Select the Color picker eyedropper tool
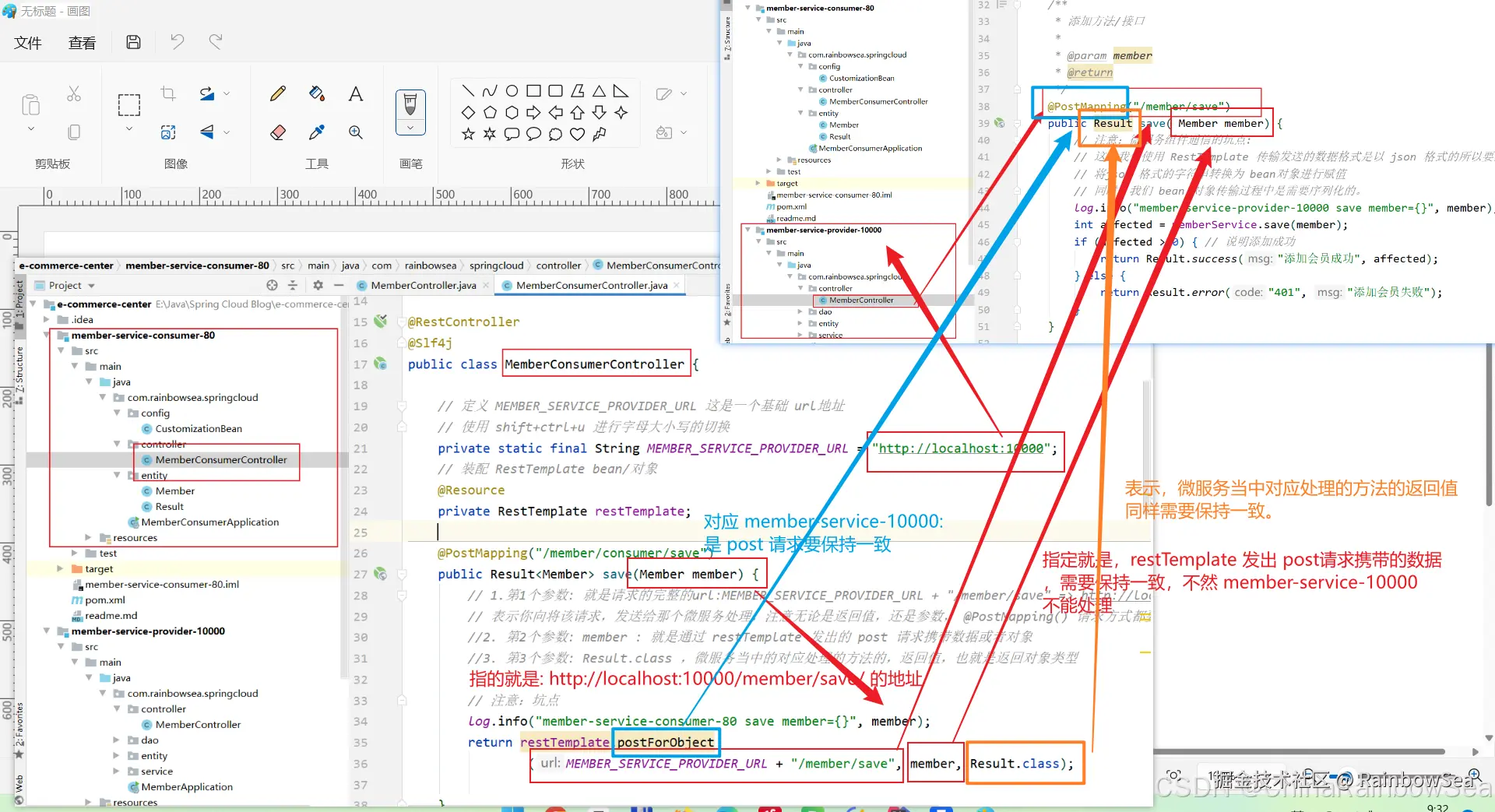The image size is (1495, 812). (x=317, y=132)
